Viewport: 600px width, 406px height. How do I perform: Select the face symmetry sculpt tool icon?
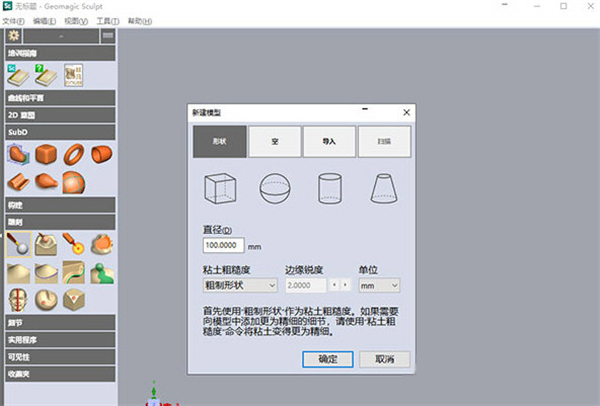18,298
